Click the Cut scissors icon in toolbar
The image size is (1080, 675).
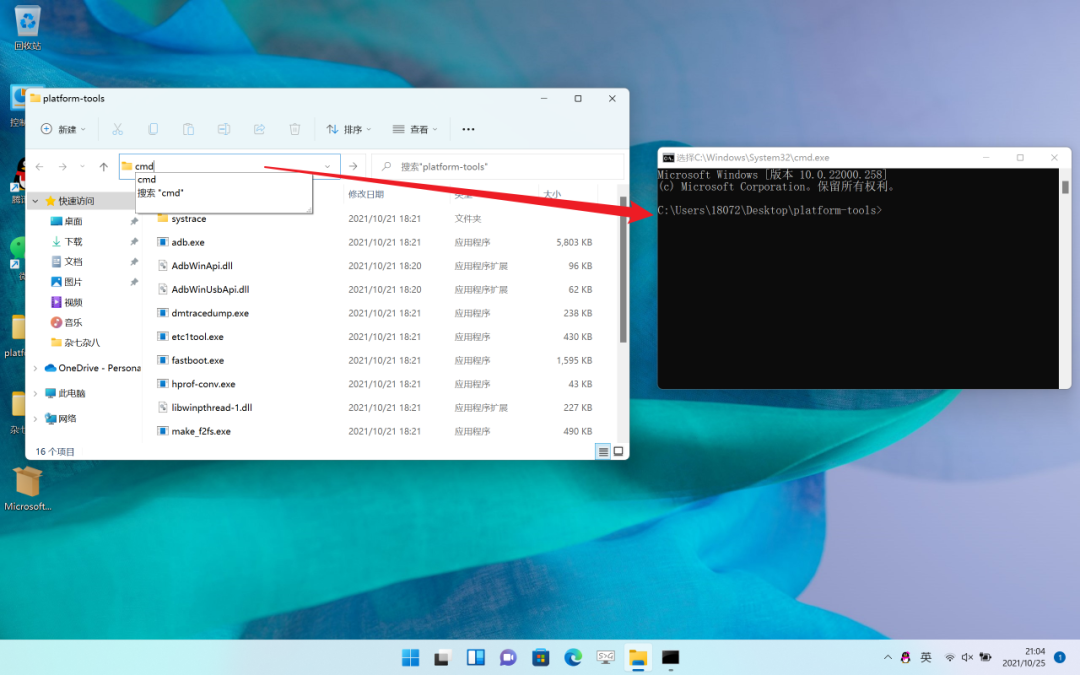pos(117,129)
